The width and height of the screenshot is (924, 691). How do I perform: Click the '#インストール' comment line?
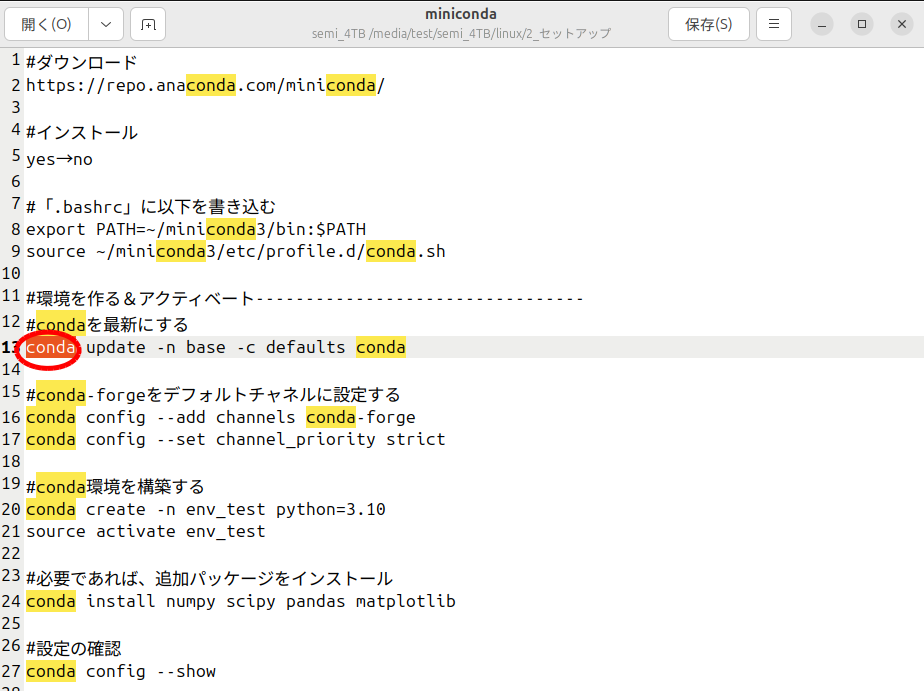tap(82, 132)
